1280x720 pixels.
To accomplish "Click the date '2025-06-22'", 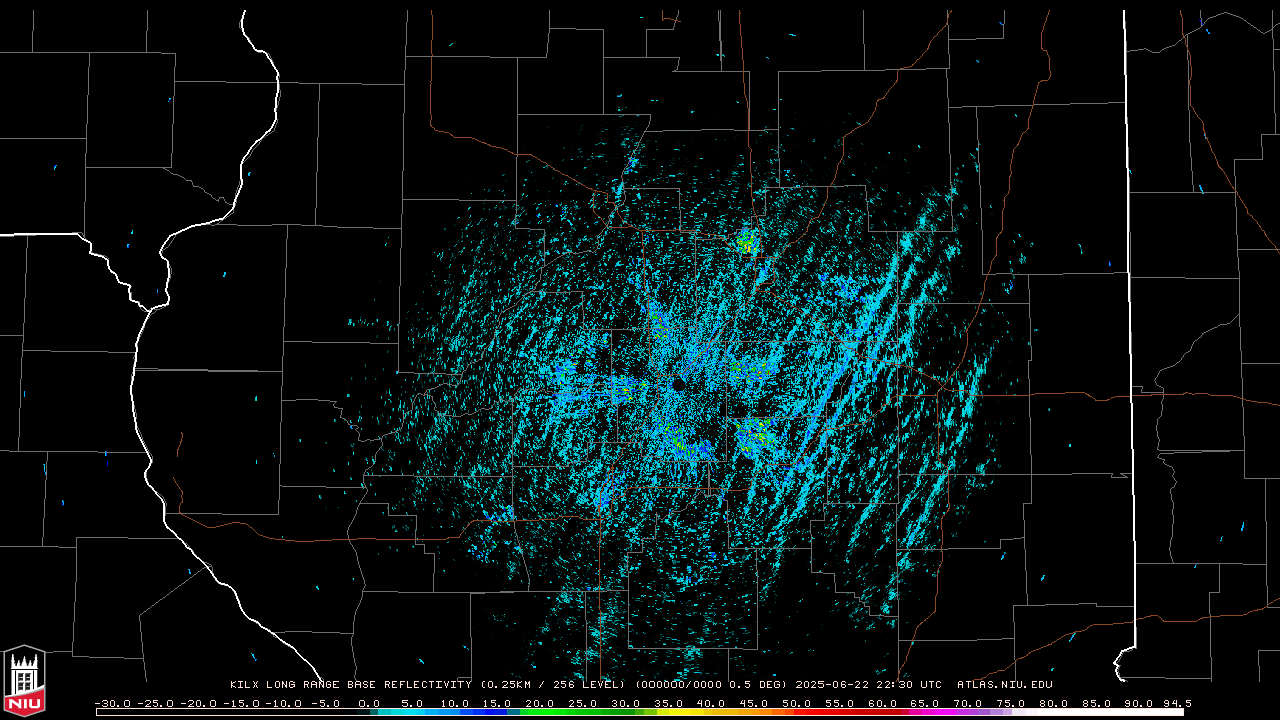I will pyautogui.click(x=833, y=685).
